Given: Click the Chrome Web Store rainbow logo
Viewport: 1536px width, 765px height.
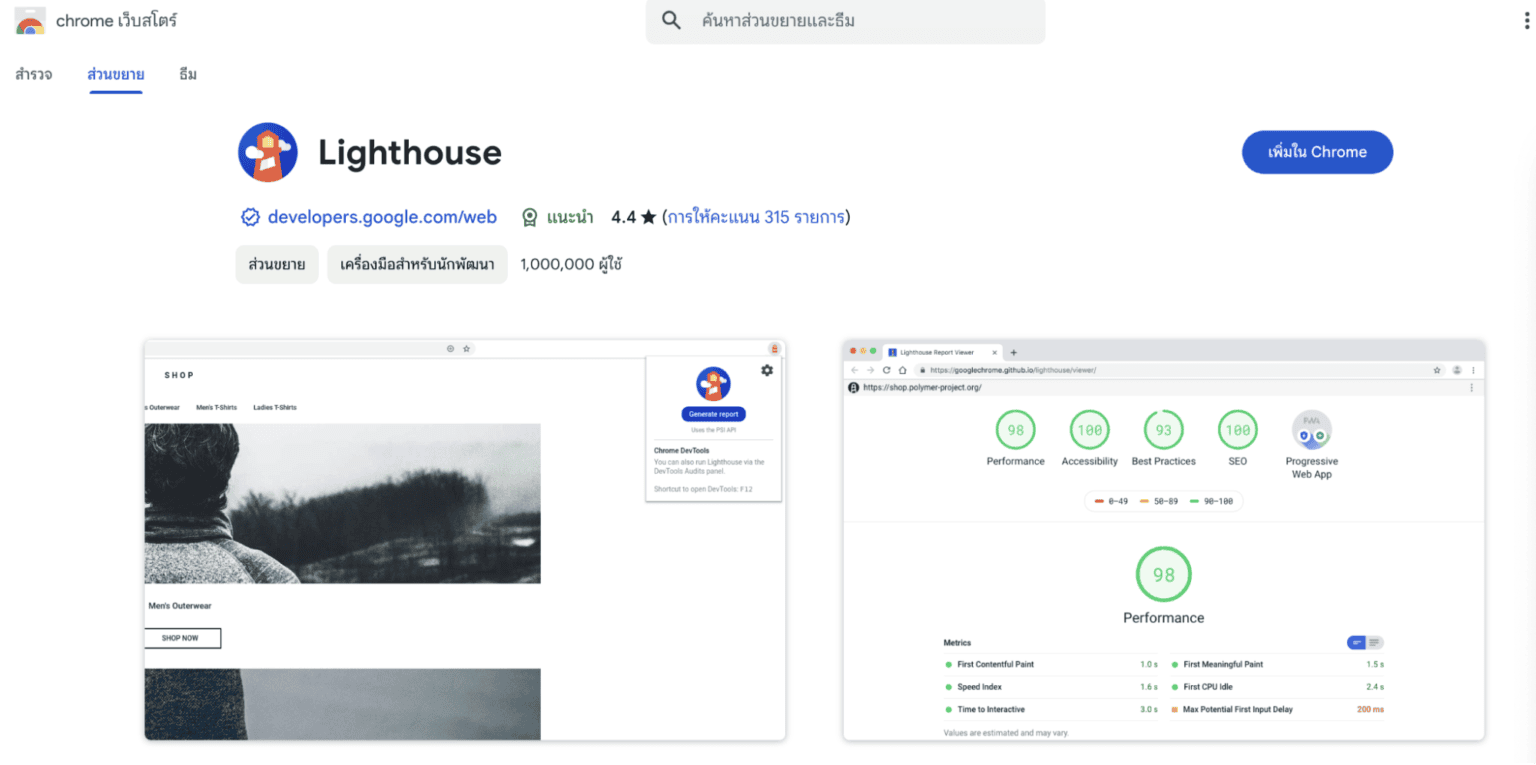Looking at the screenshot, I should pos(28,20).
